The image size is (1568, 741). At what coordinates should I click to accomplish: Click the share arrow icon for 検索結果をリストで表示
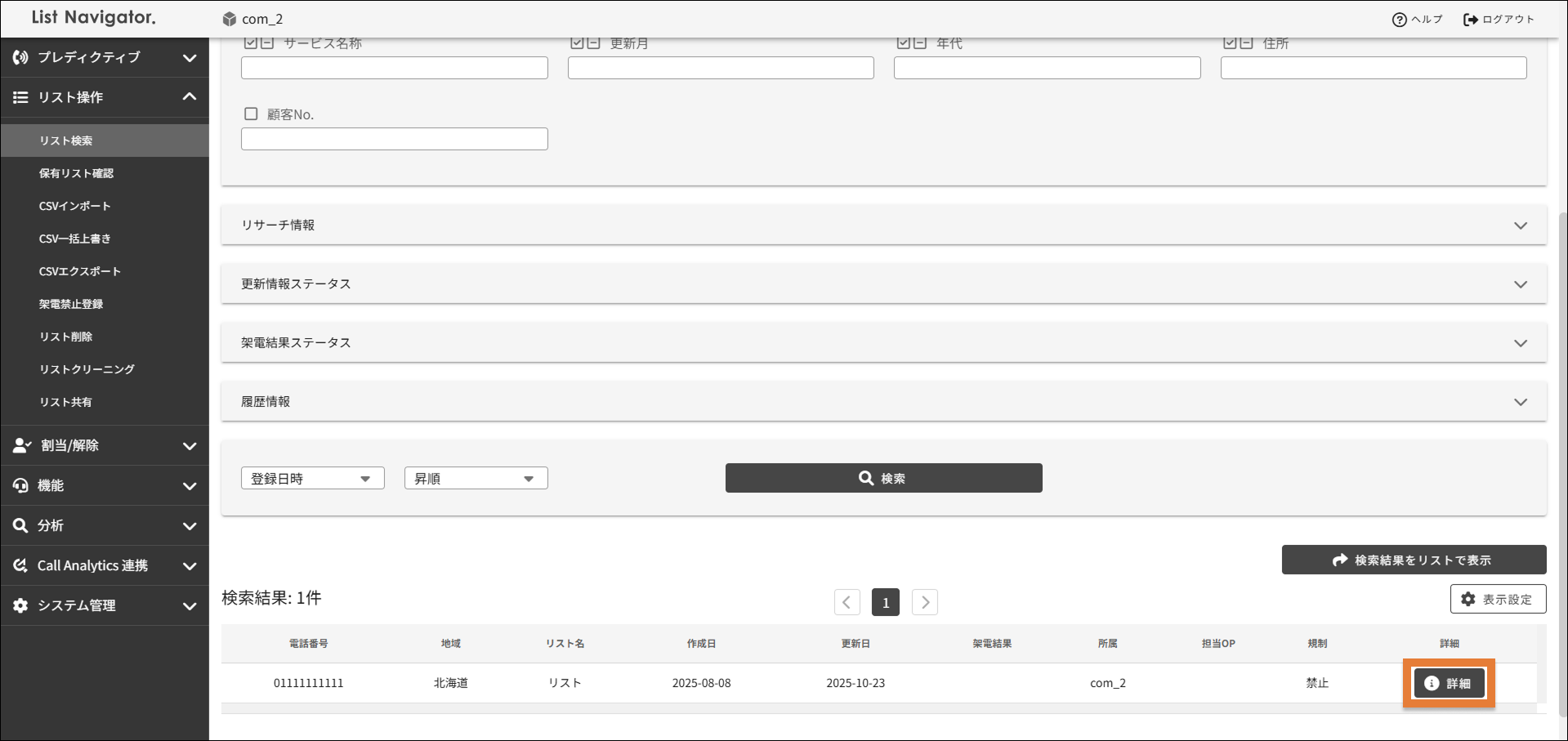pos(1340,560)
